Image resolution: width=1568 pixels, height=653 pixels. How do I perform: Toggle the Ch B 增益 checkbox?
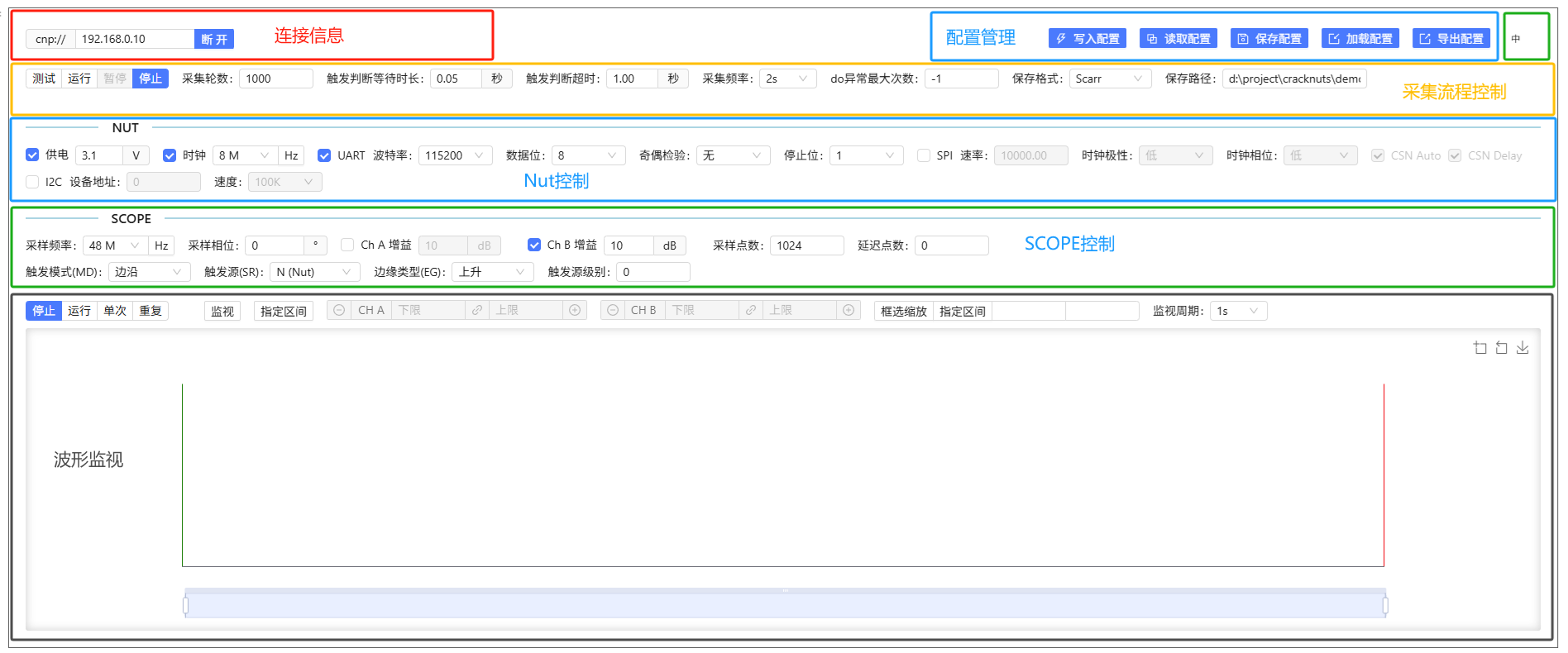[534, 245]
